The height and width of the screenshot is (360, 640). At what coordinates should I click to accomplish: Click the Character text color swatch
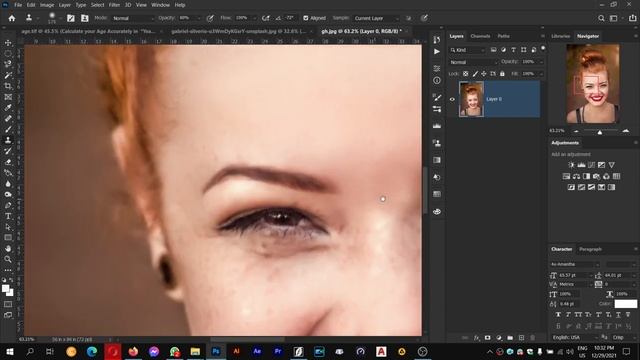[x=625, y=304]
